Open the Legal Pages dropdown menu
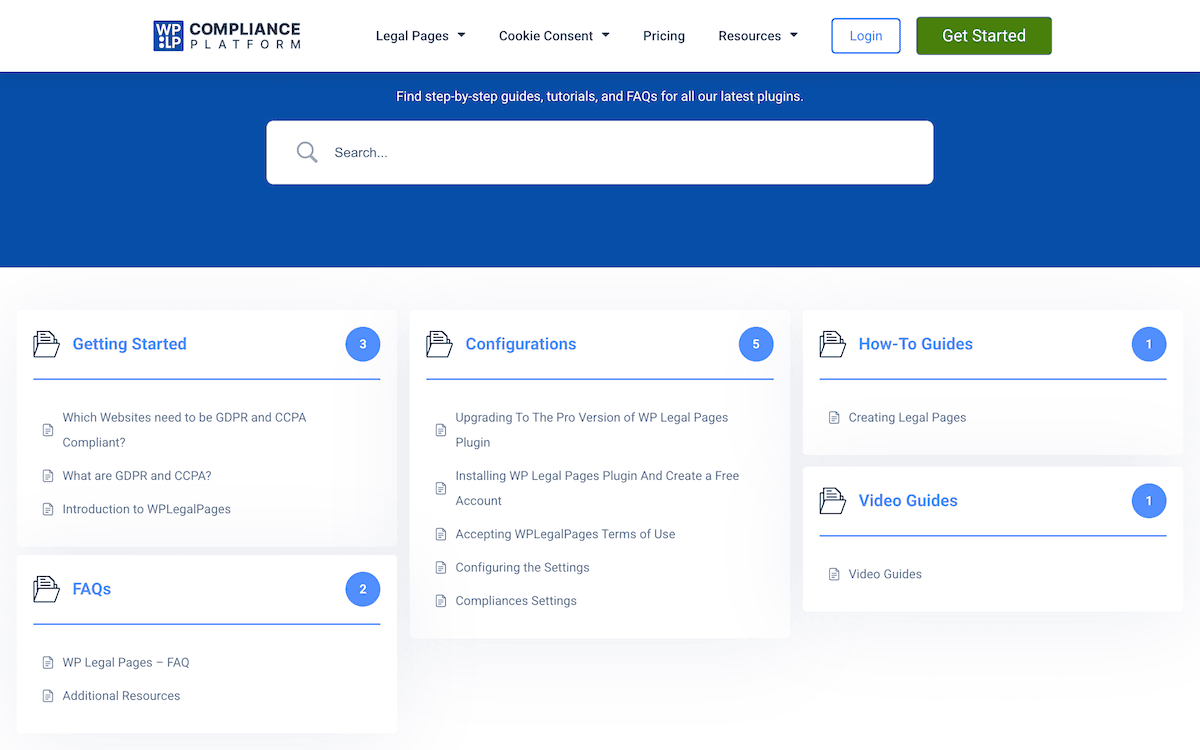 click(421, 36)
